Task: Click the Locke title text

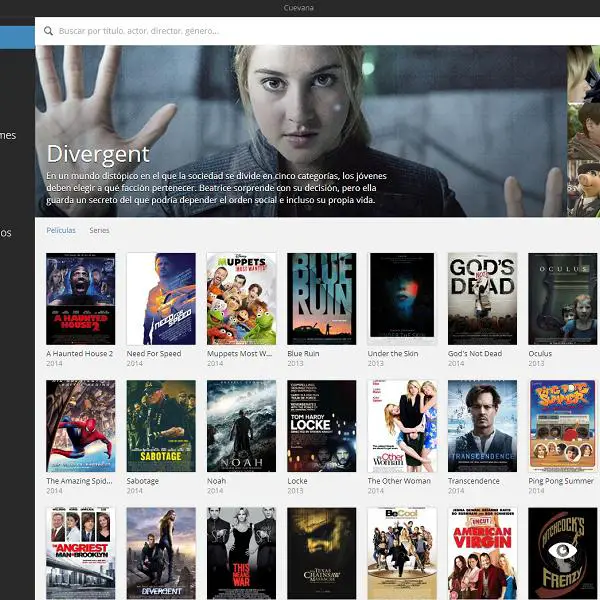Action: pos(297,481)
